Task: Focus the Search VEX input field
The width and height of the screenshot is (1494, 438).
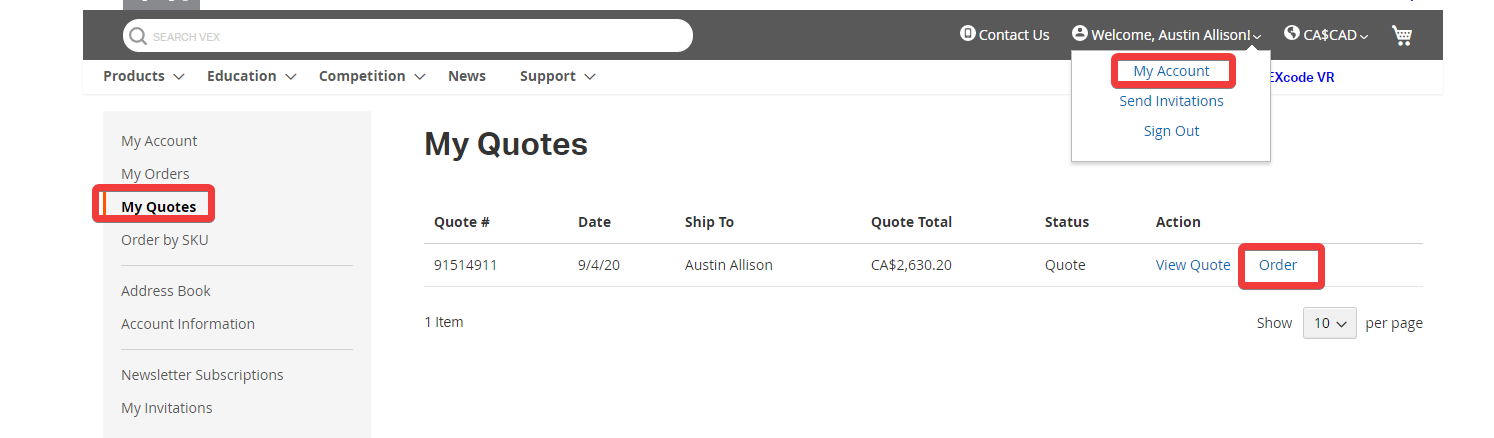Action: tap(420, 36)
